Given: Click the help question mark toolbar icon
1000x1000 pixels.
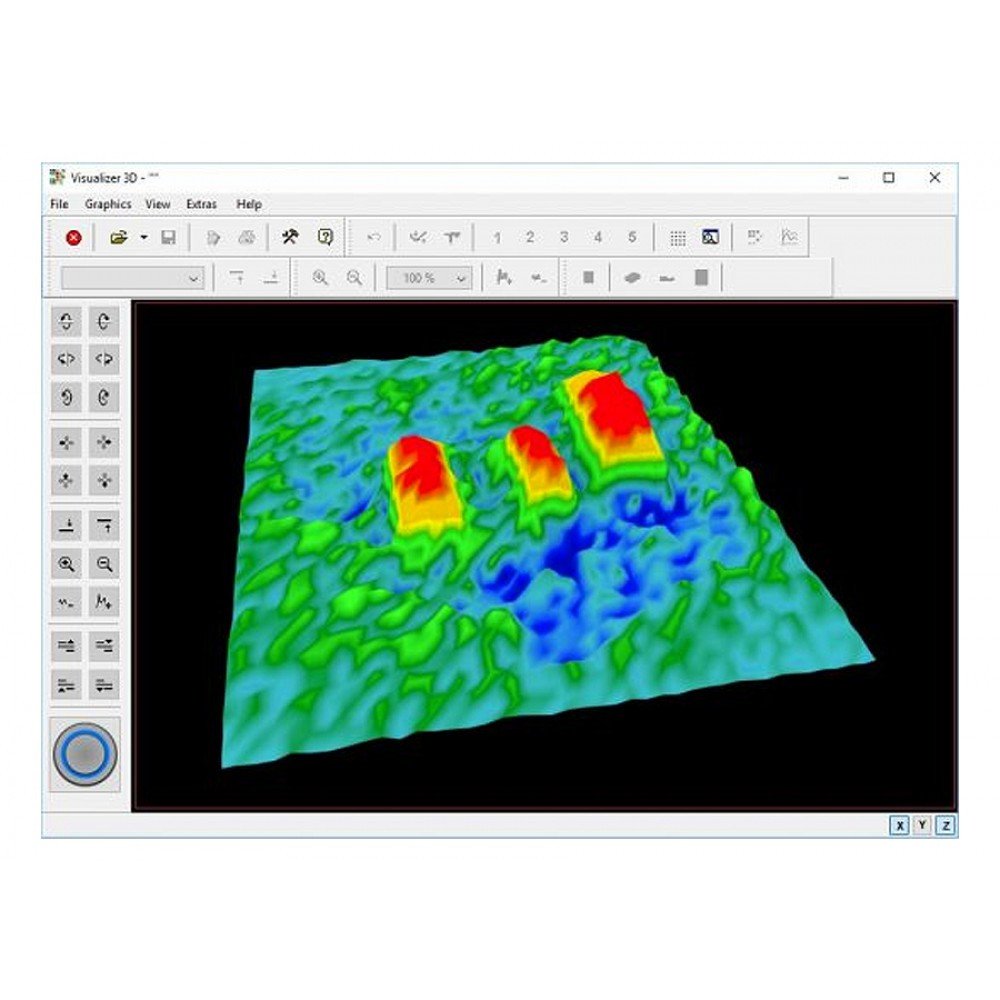Looking at the screenshot, I should pyautogui.click(x=325, y=238).
